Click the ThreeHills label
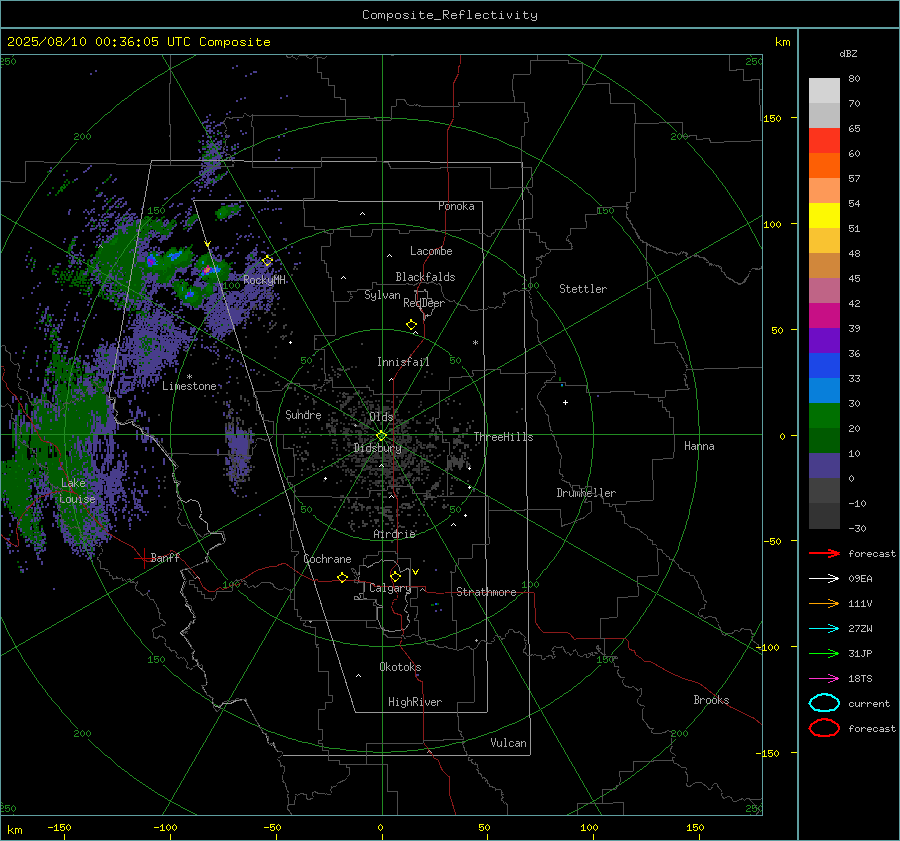The width and height of the screenshot is (900, 841). pos(503,437)
